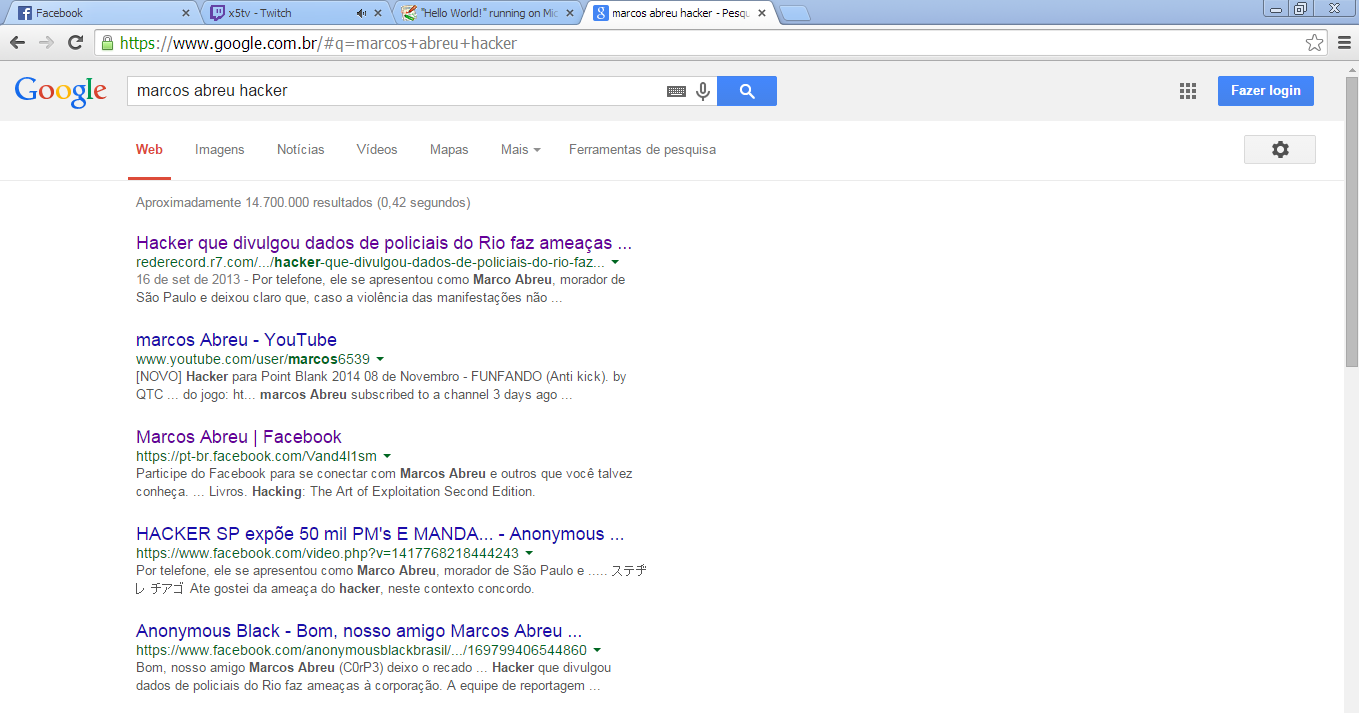Click the blue magnifier search button
Screen dimensions: 1359x713
[x=747, y=91]
